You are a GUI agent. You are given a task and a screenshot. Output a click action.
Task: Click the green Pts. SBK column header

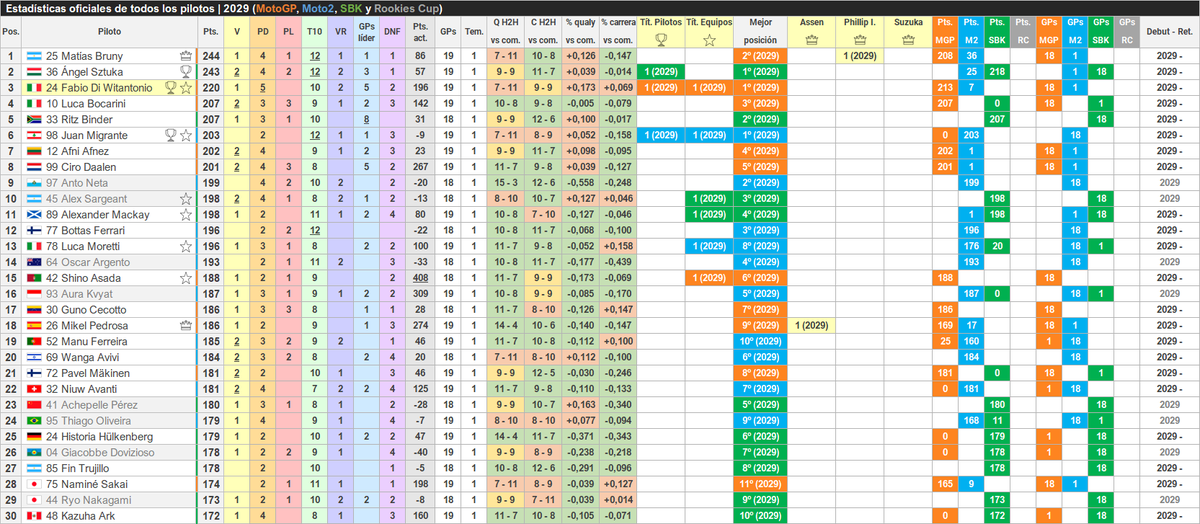[x=997, y=32]
